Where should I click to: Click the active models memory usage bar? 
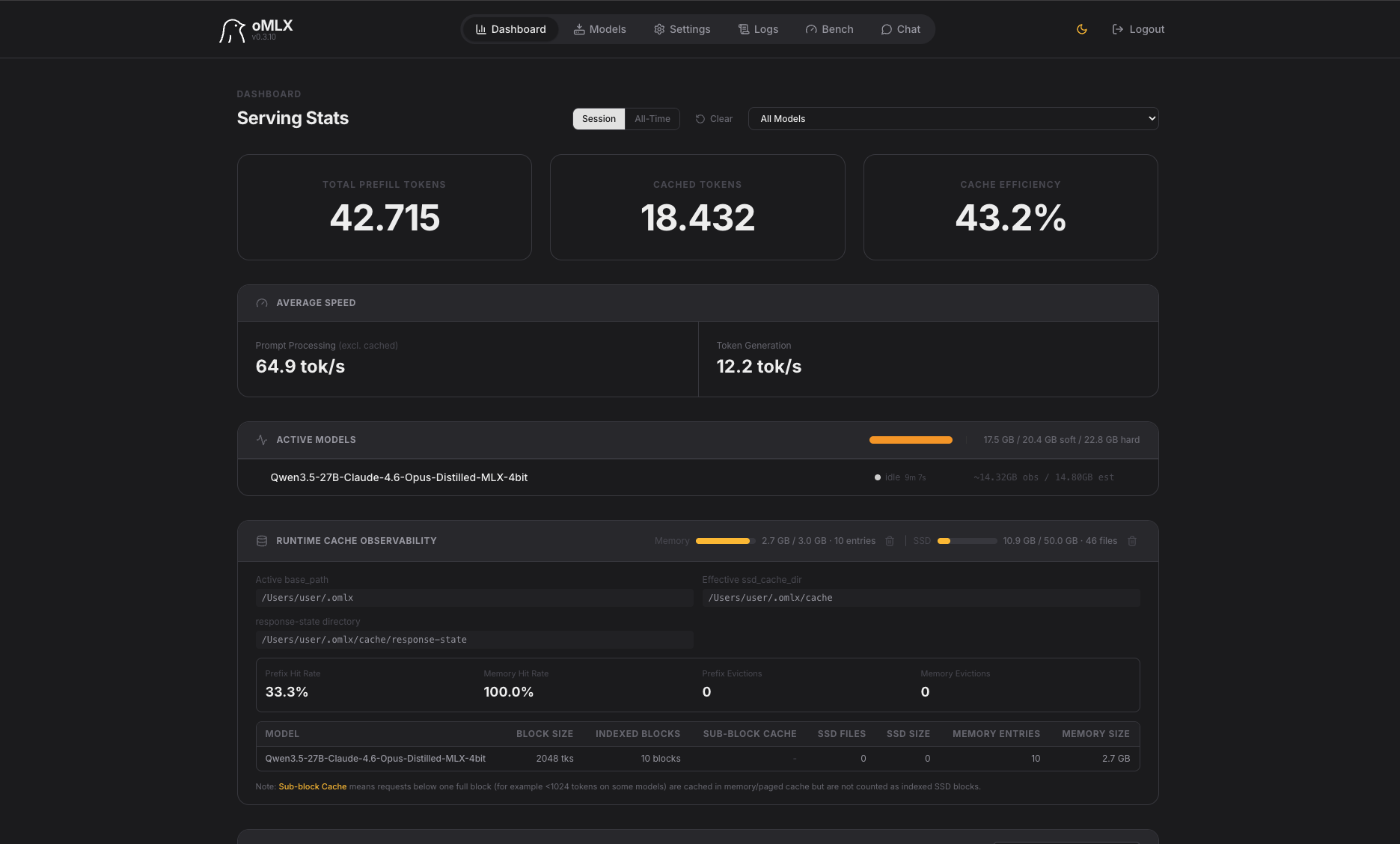click(911, 440)
